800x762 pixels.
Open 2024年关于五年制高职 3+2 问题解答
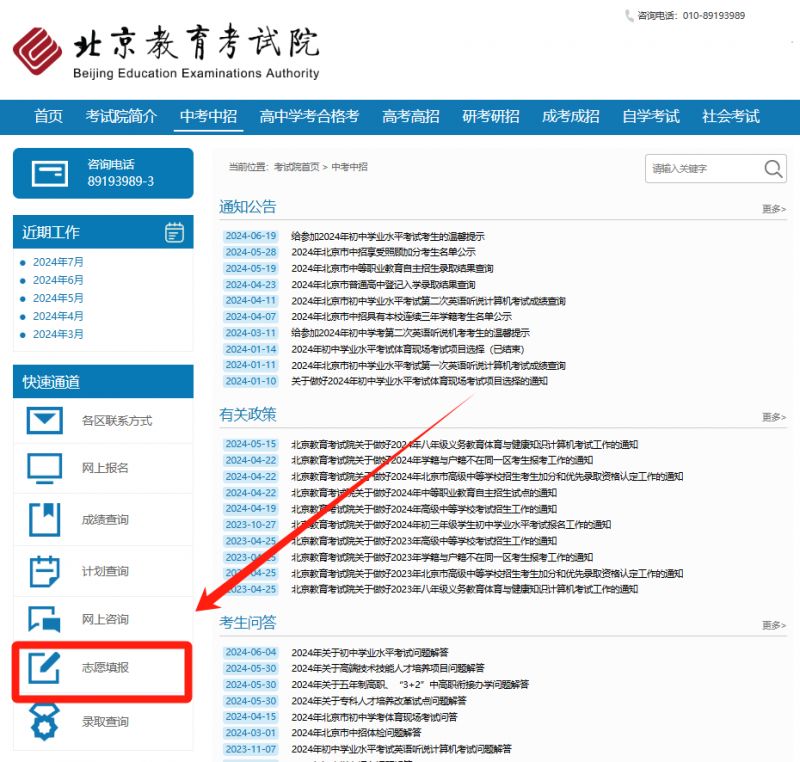[410, 684]
